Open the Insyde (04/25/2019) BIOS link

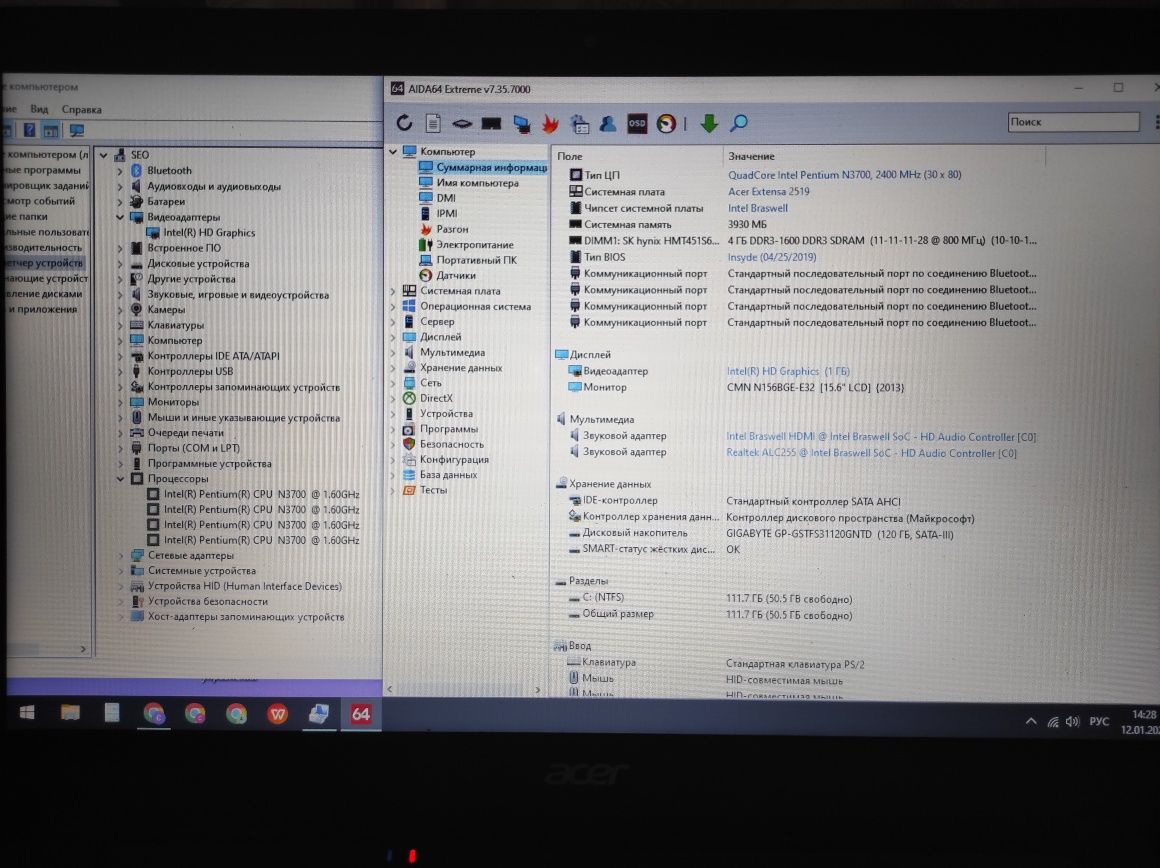772,257
